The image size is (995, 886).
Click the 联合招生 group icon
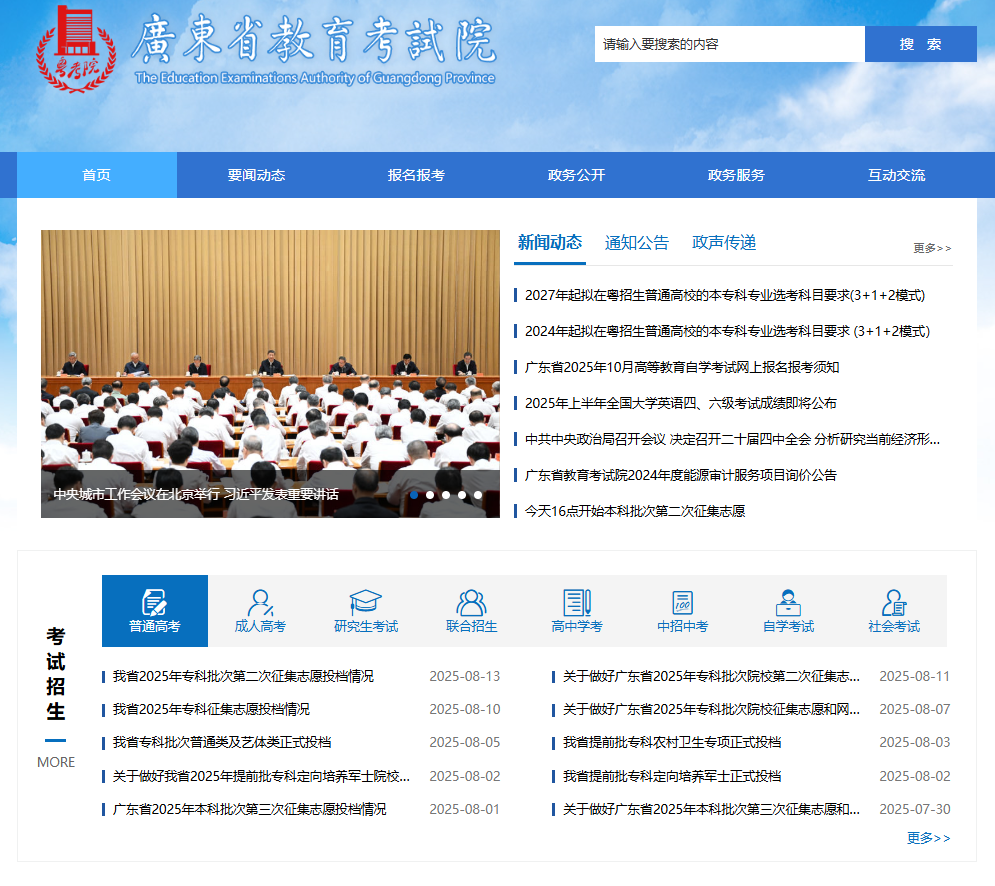pyautogui.click(x=471, y=602)
